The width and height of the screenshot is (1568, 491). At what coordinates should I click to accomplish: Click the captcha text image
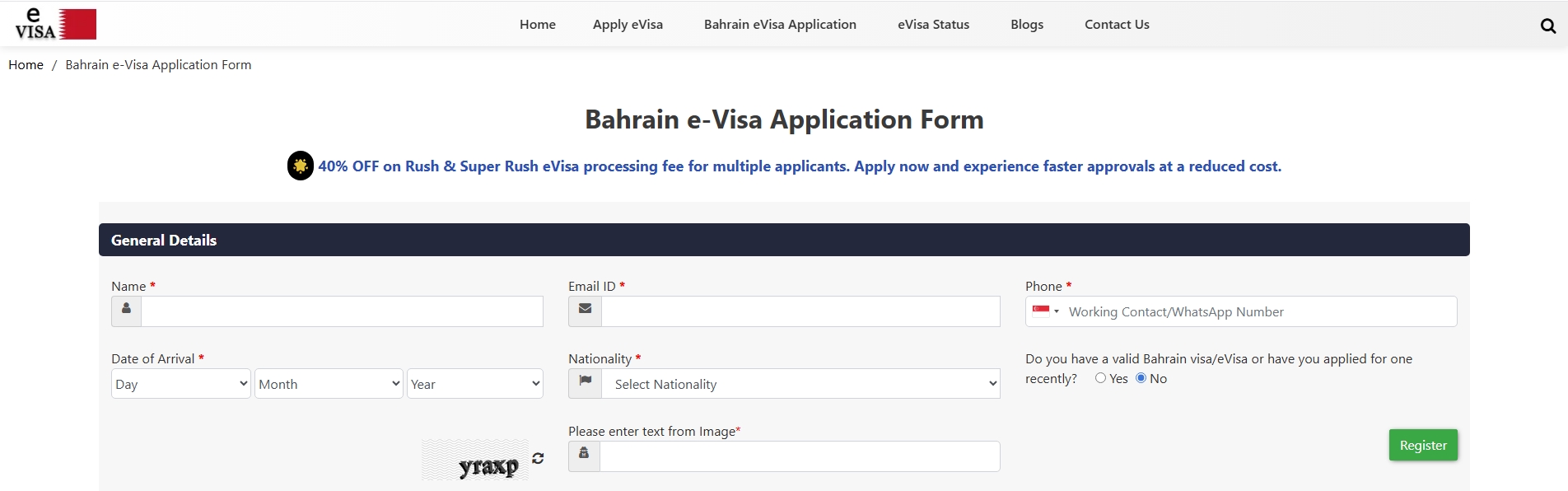[x=475, y=461]
